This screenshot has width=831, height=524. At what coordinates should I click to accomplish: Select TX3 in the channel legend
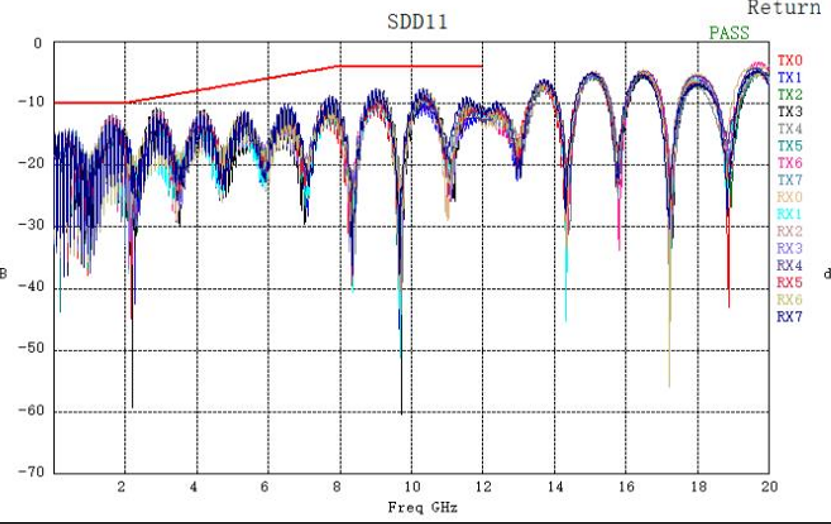point(790,111)
